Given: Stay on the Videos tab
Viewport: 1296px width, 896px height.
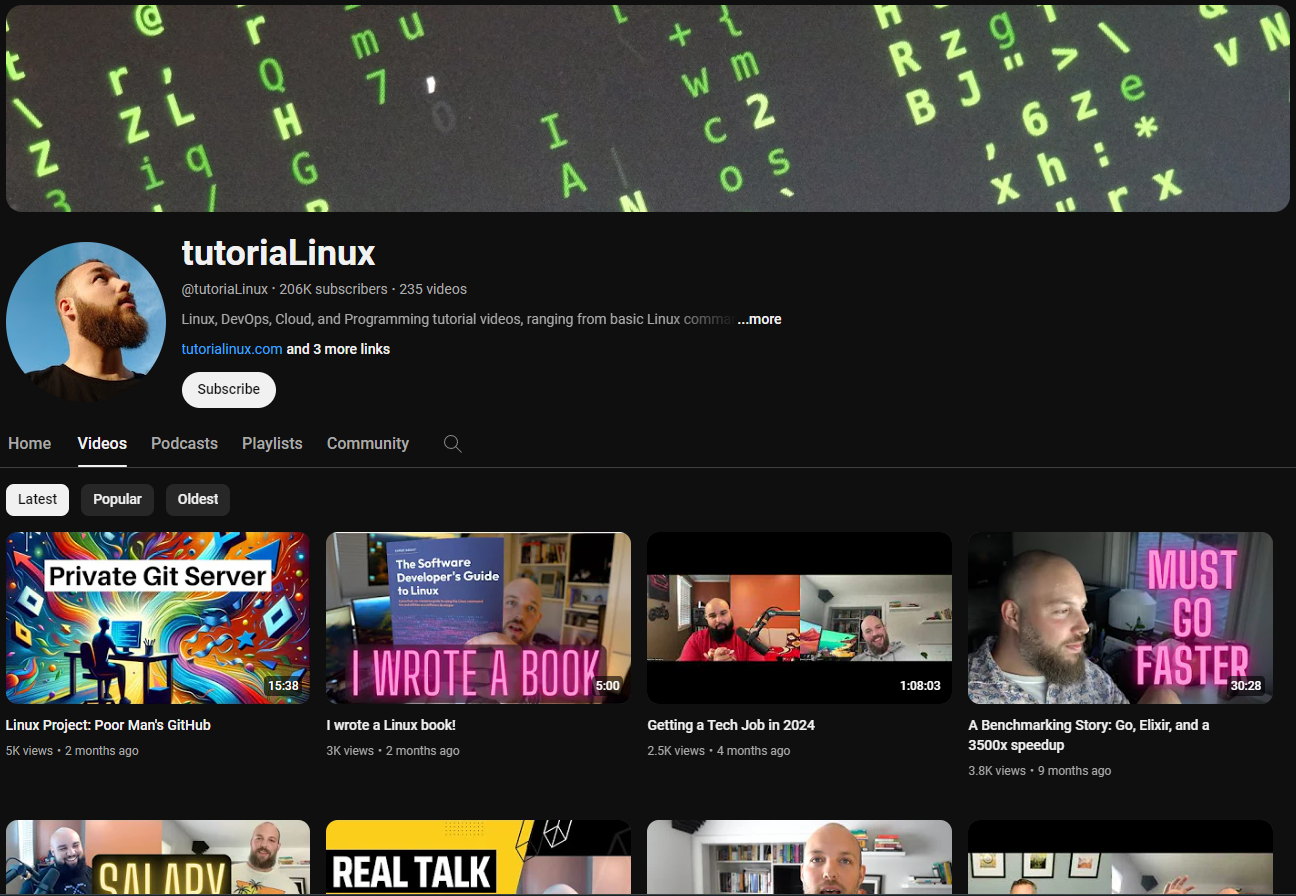Looking at the screenshot, I should tap(101, 443).
